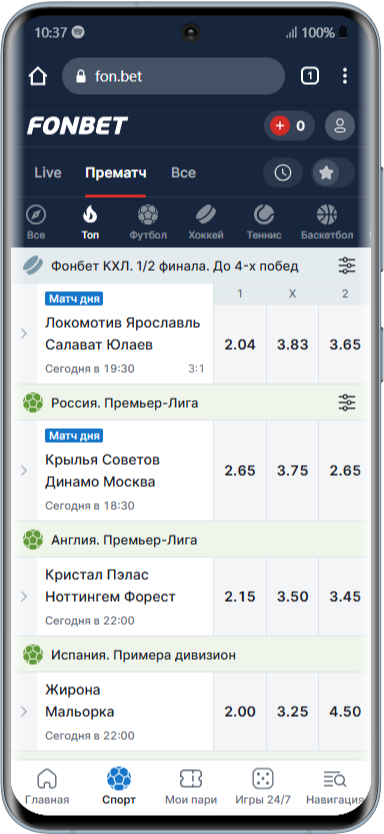
Task: Toggle the favorites star switch
Action: 332,173
